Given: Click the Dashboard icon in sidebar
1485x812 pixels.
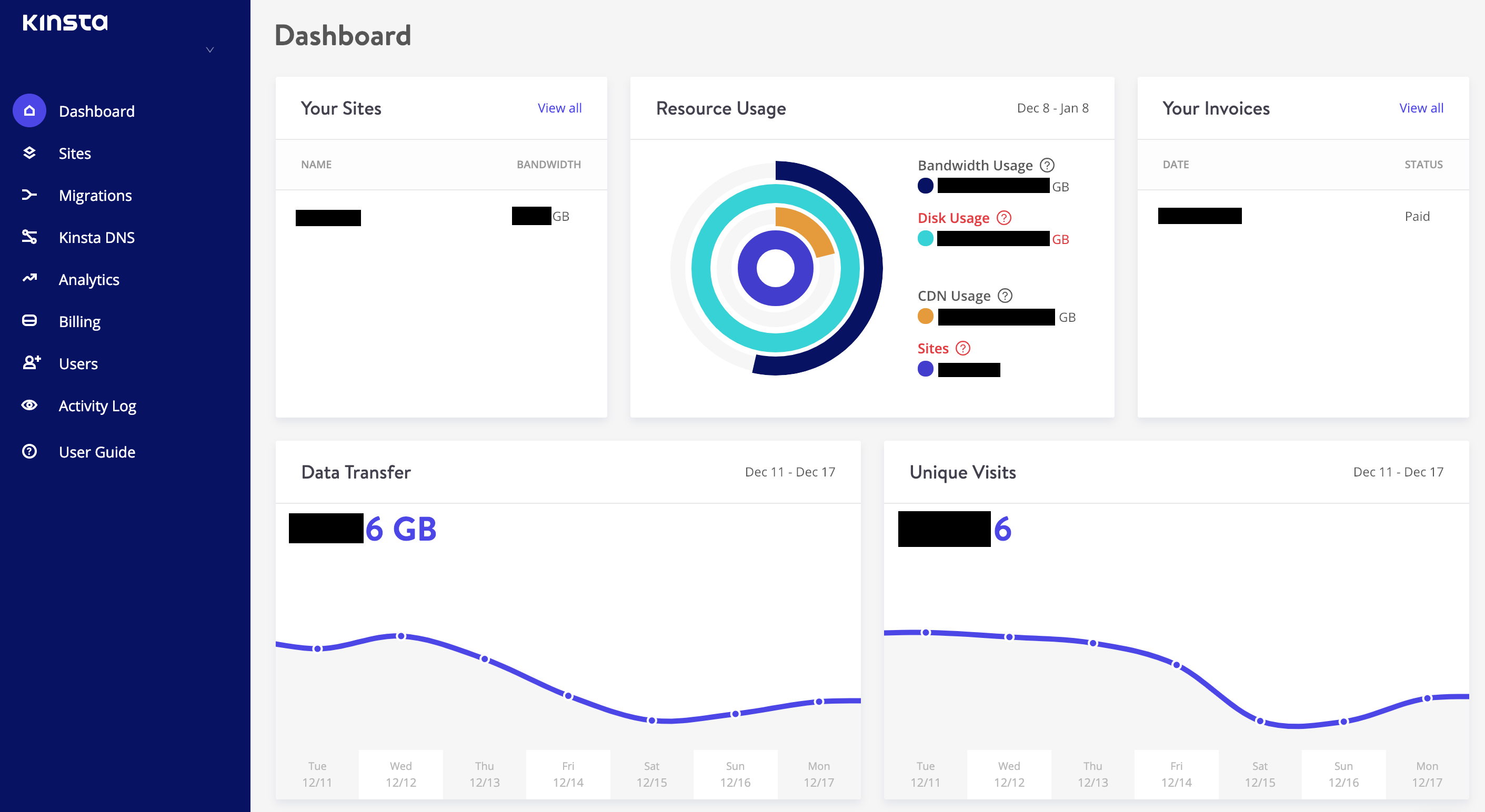Looking at the screenshot, I should (30, 111).
